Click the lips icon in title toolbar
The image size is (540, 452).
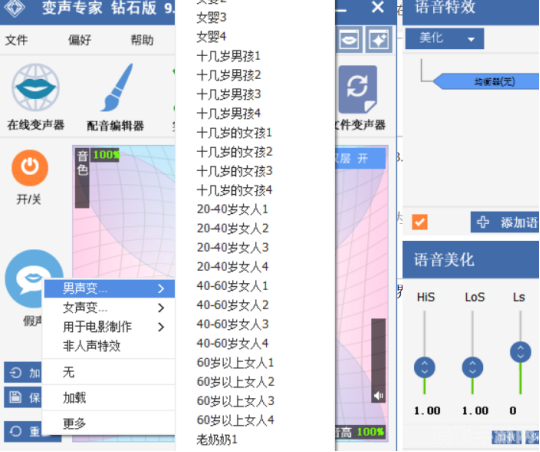[349, 40]
